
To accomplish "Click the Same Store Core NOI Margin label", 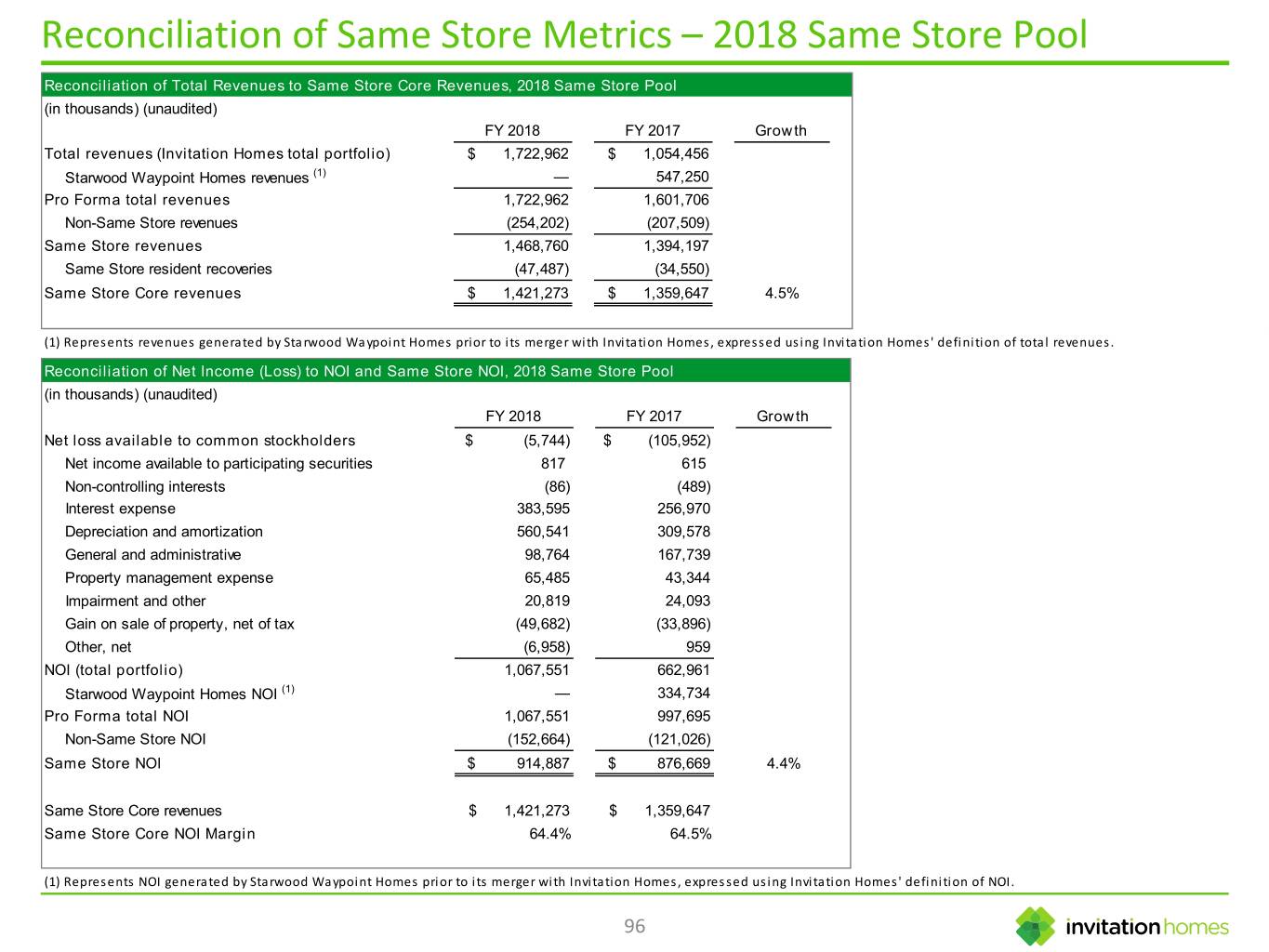I will coord(149,833).
